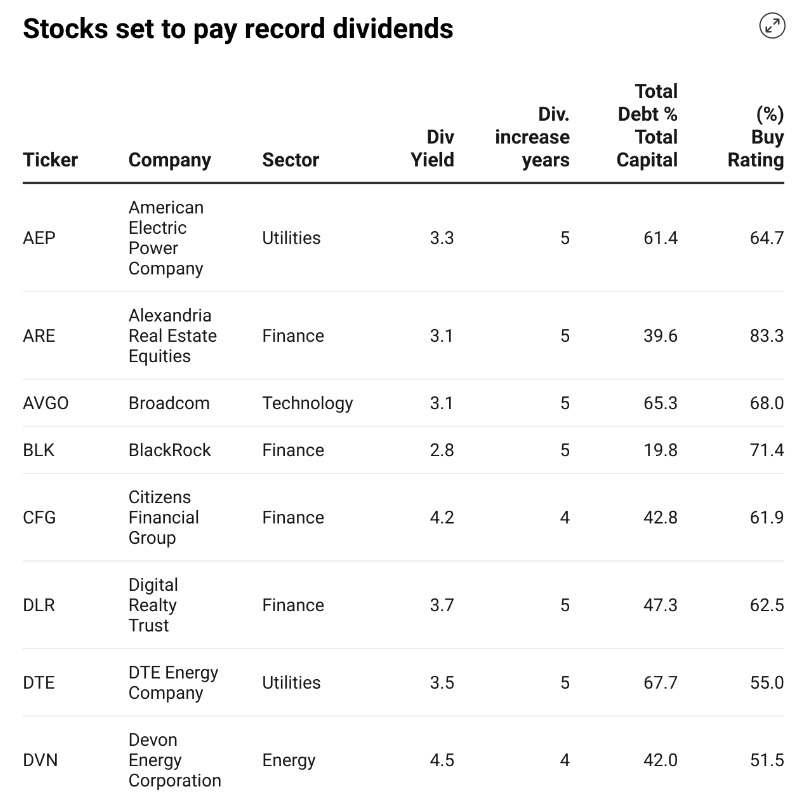Screen dimensions: 804x803
Task: Click the chart title heading
Action: [238, 29]
